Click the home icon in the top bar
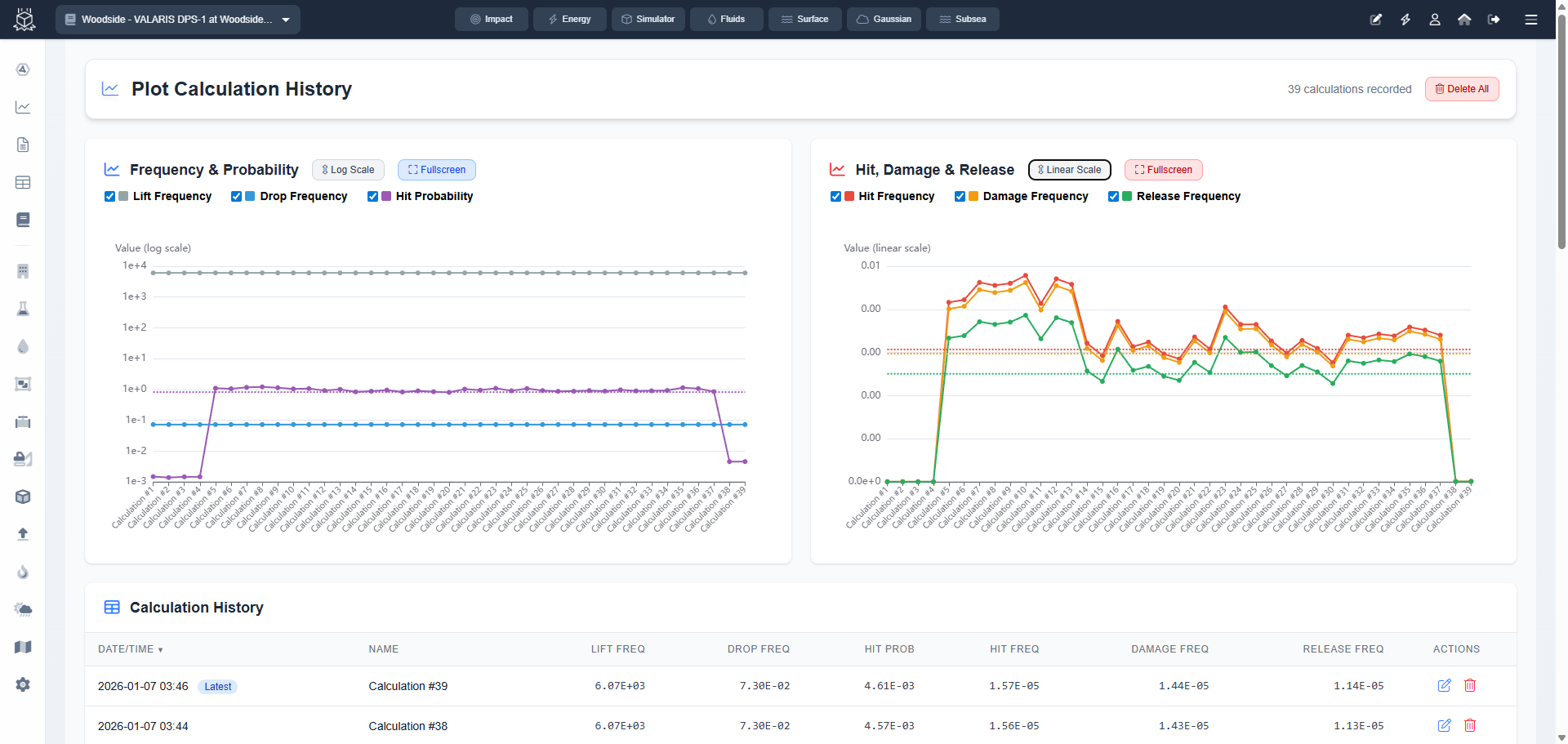 (1464, 20)
